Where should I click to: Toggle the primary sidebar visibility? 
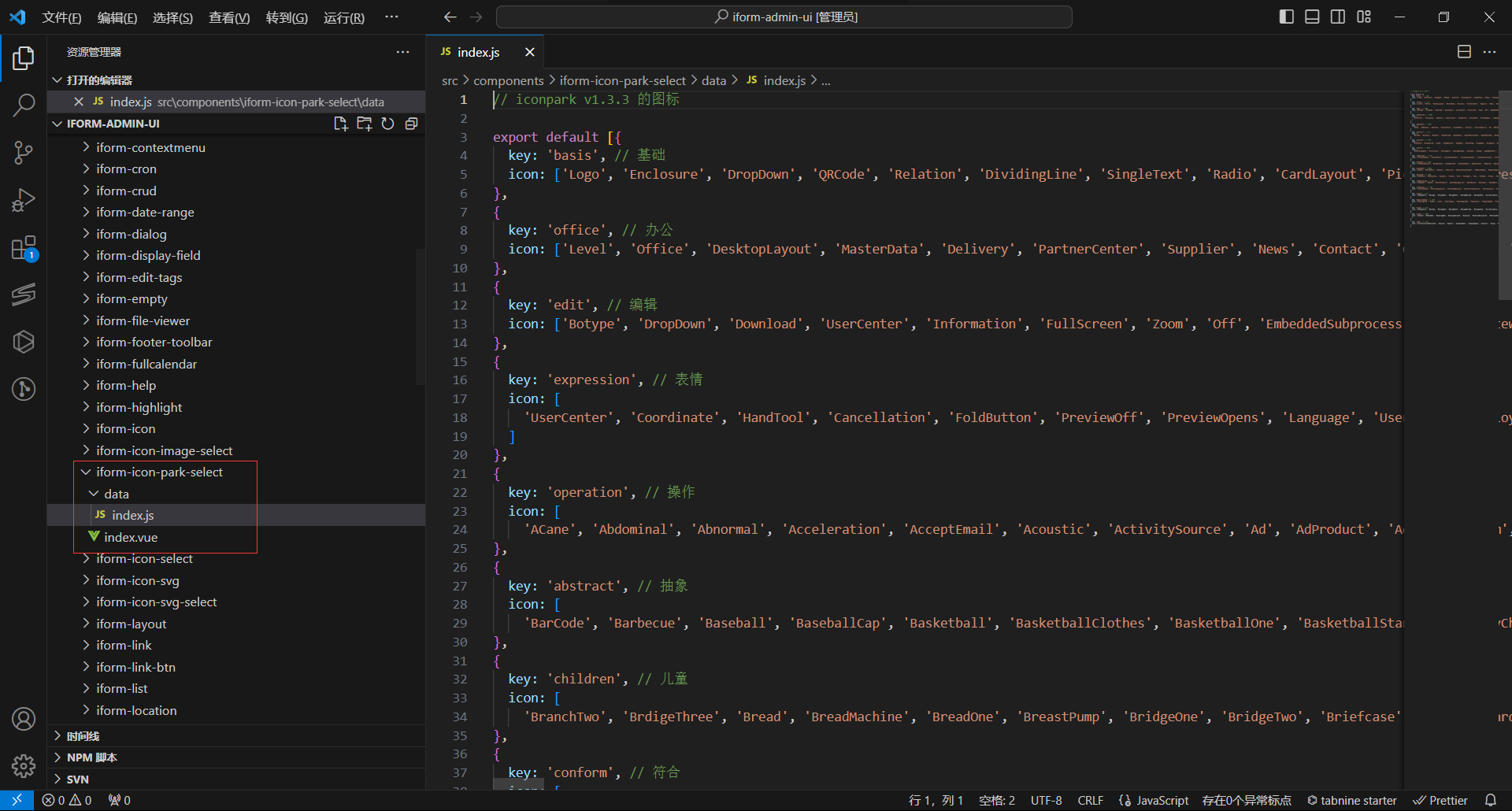1287,17
